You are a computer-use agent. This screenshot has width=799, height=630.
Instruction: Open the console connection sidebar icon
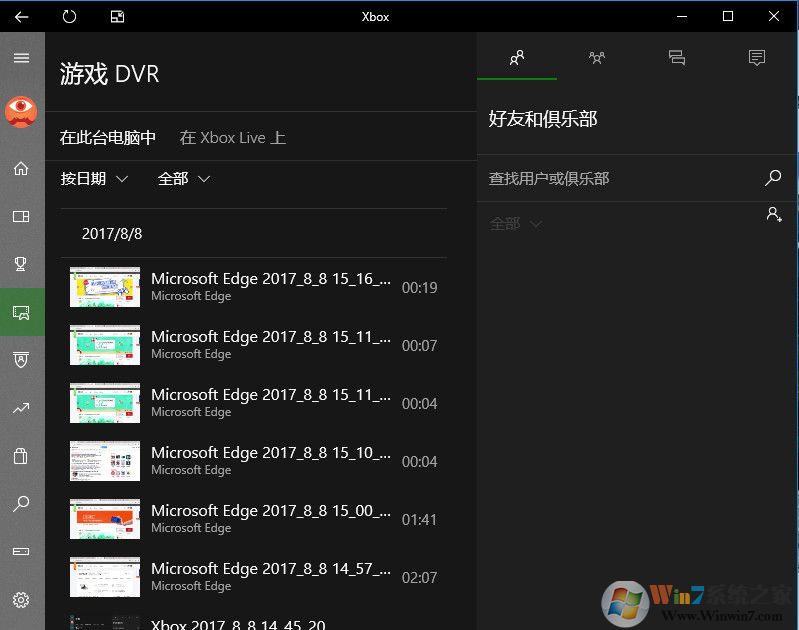tap(21, 552)
